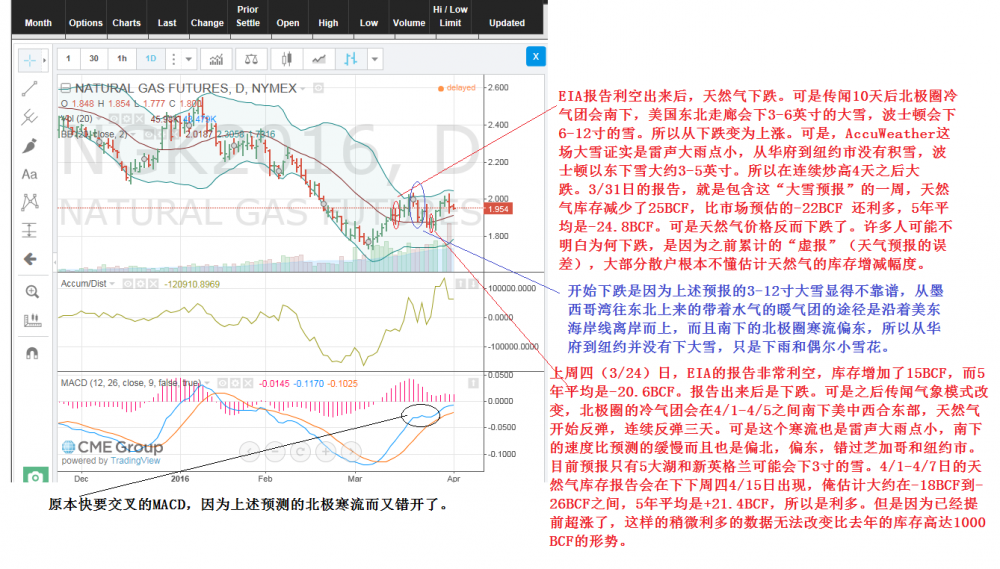Open the zoom in tool

(31, 292)
